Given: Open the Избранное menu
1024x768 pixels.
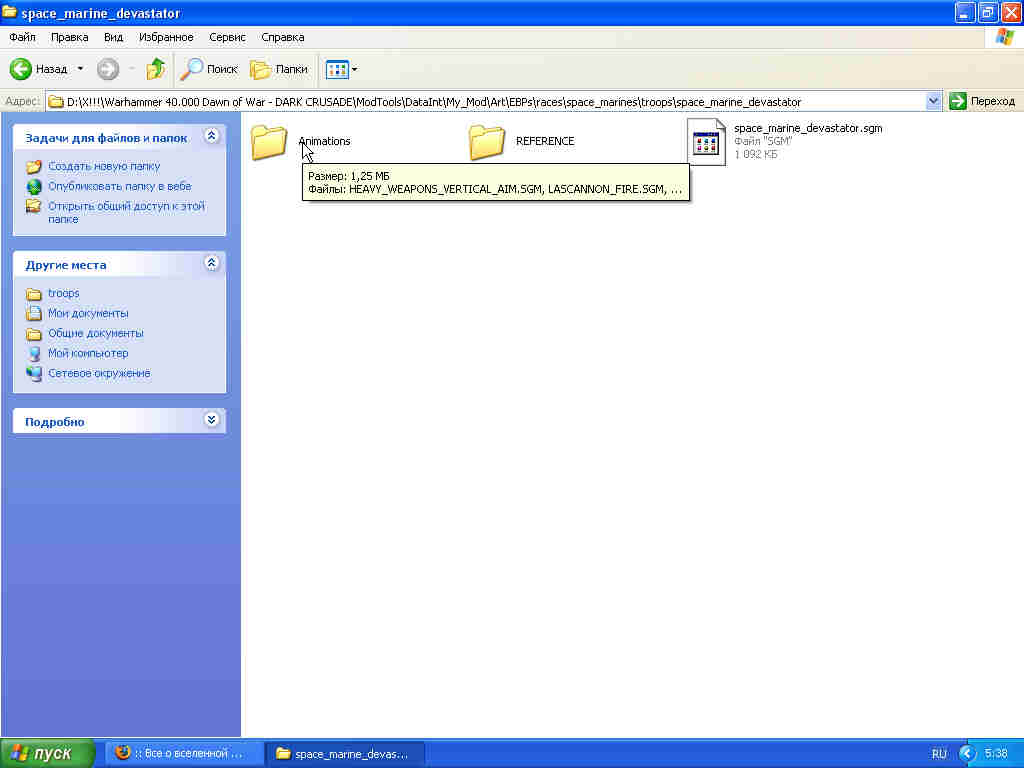Looking at the screenshot, I should pyautogui.click(x=166, y=37).
